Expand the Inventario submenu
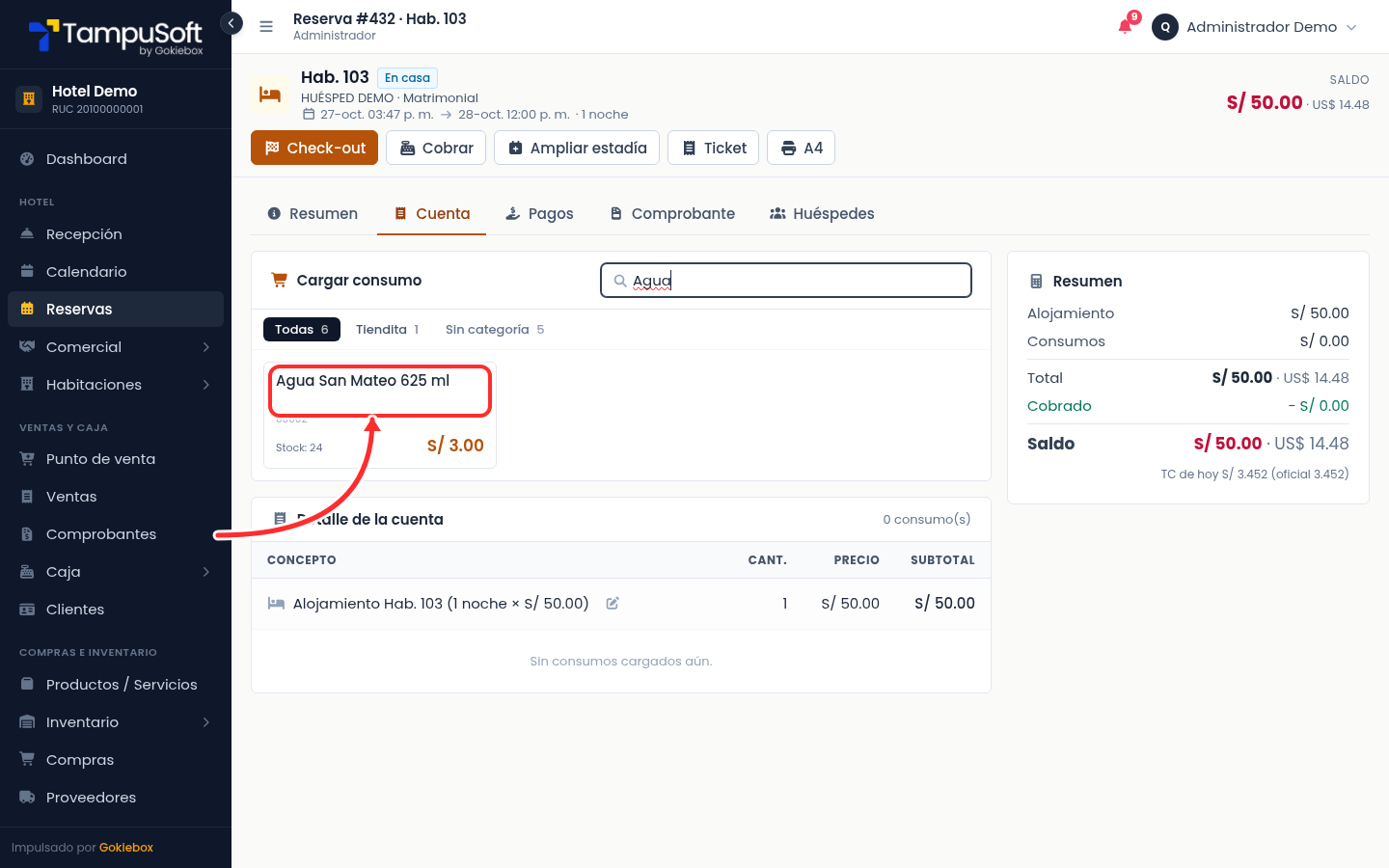This screenshot has width=1389, height=868. point(116,722)
